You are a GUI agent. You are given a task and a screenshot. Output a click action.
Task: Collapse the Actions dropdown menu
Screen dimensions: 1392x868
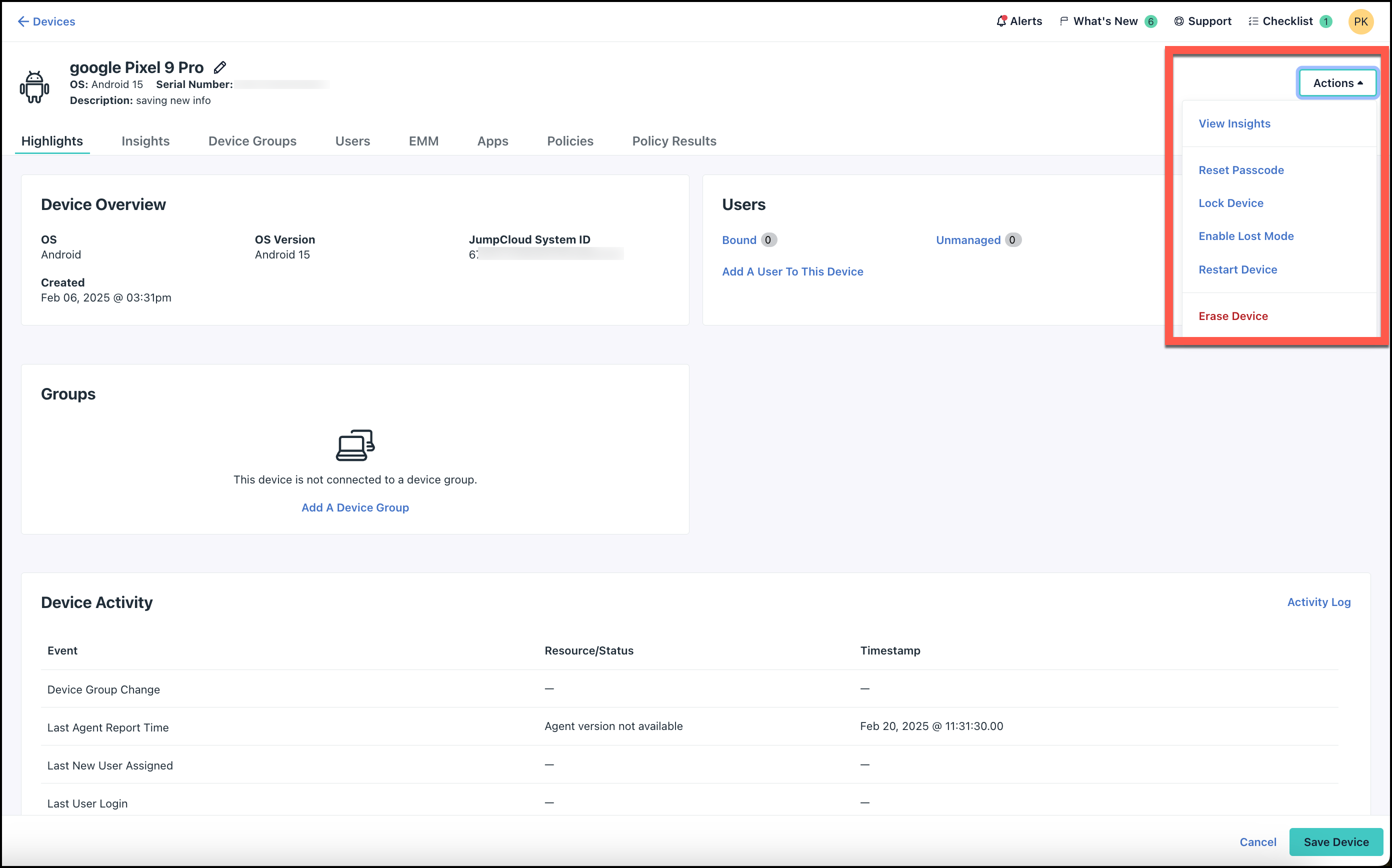click(1337, 82)
